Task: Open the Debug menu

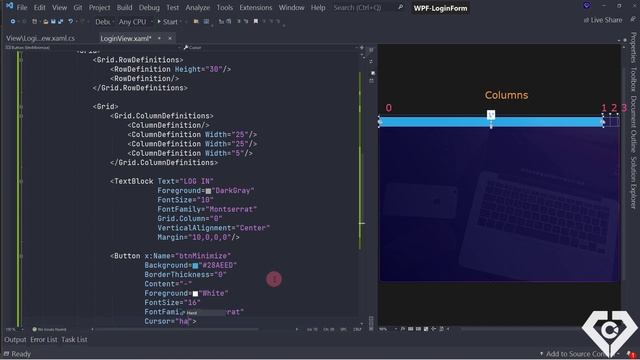Action: pyautogui.click(x=149, y=7)
